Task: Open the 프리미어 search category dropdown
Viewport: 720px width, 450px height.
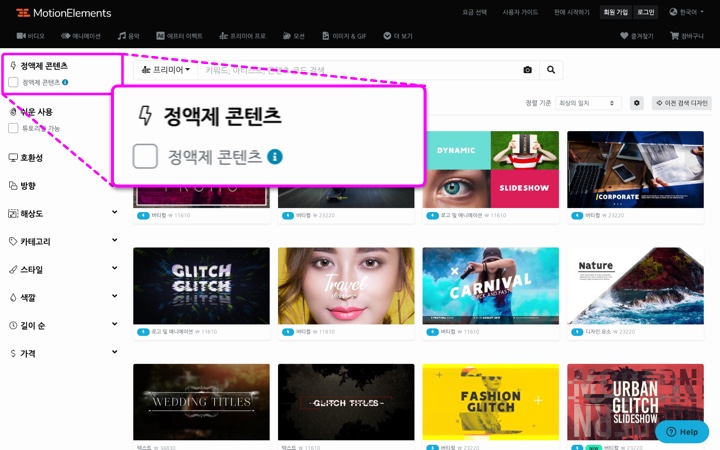Action: [166, 70]
